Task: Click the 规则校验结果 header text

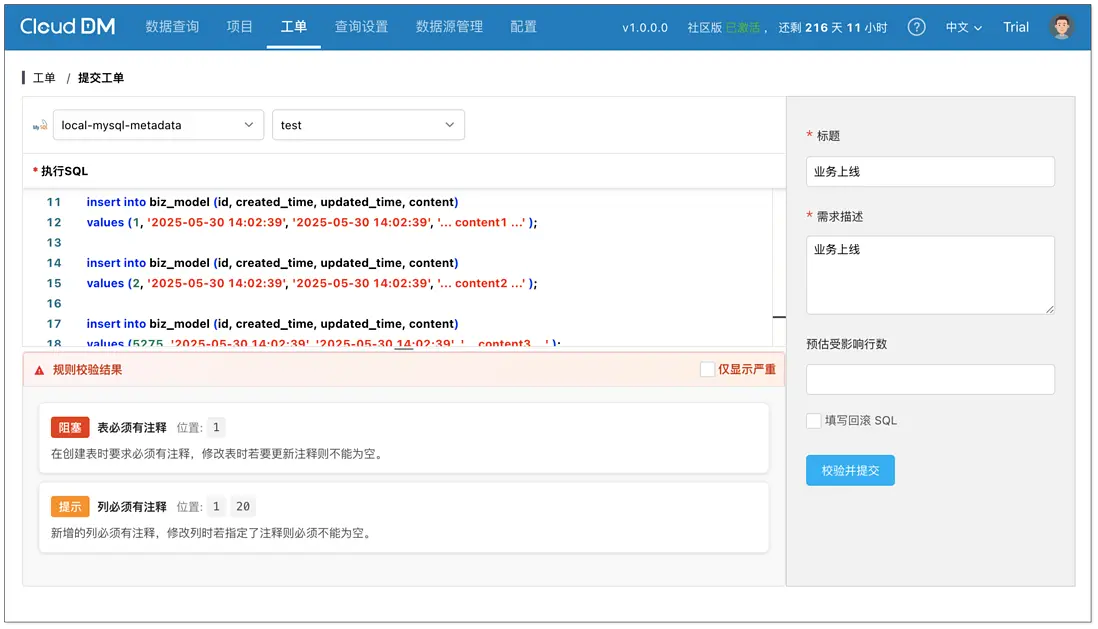Action: [88, 370]
